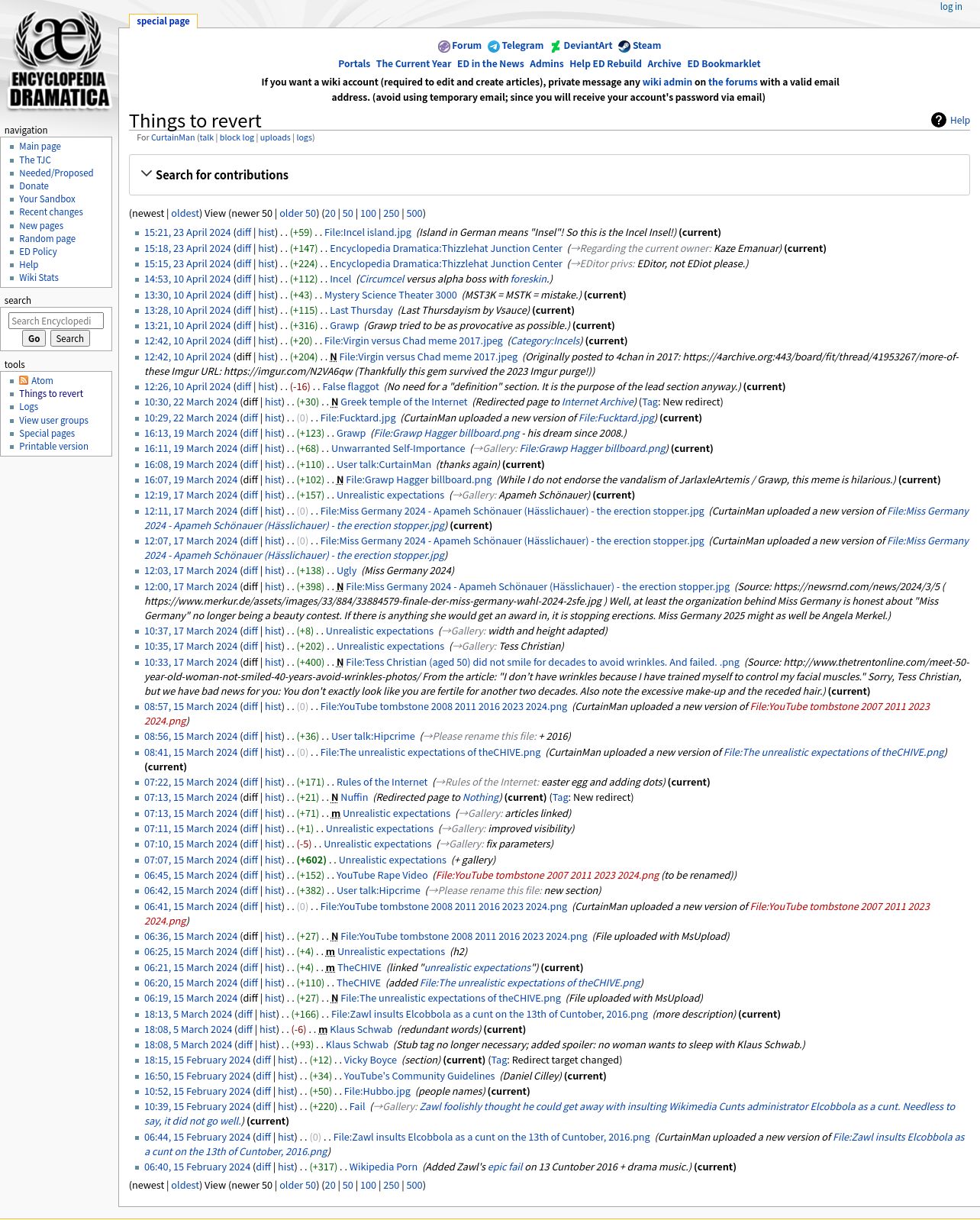Open Random page in navigation

[47, 238]
